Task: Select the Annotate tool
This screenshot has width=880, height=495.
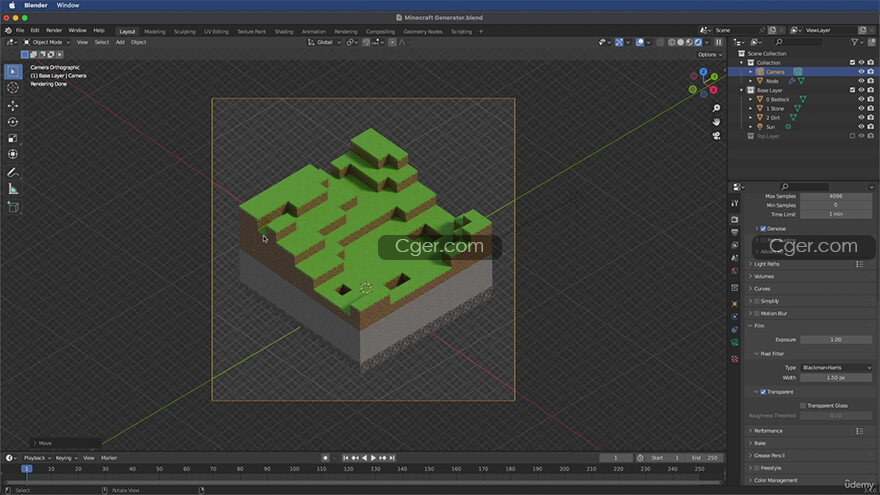Action: [x=13, y=172]
